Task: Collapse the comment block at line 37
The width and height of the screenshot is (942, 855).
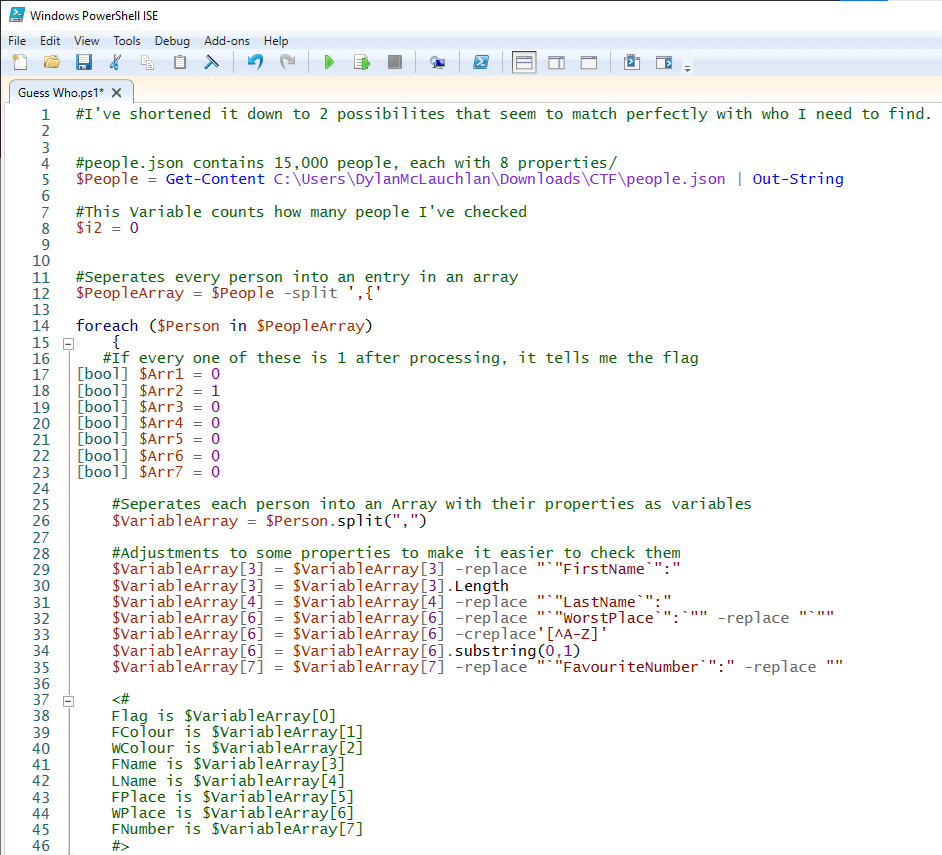Action: pos(68,701)
